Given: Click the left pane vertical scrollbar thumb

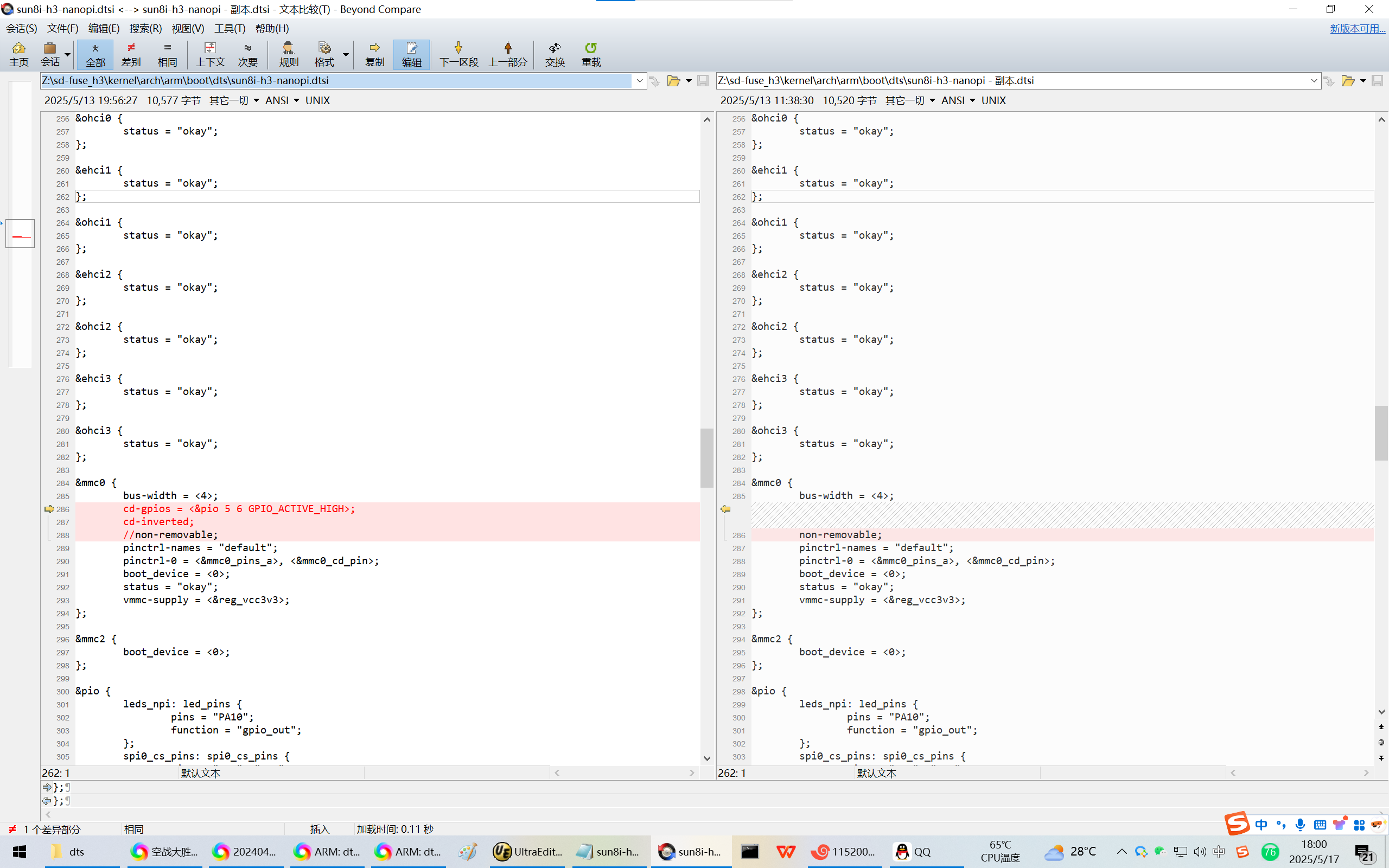Looking at the screenshot, I should [706, 457].
